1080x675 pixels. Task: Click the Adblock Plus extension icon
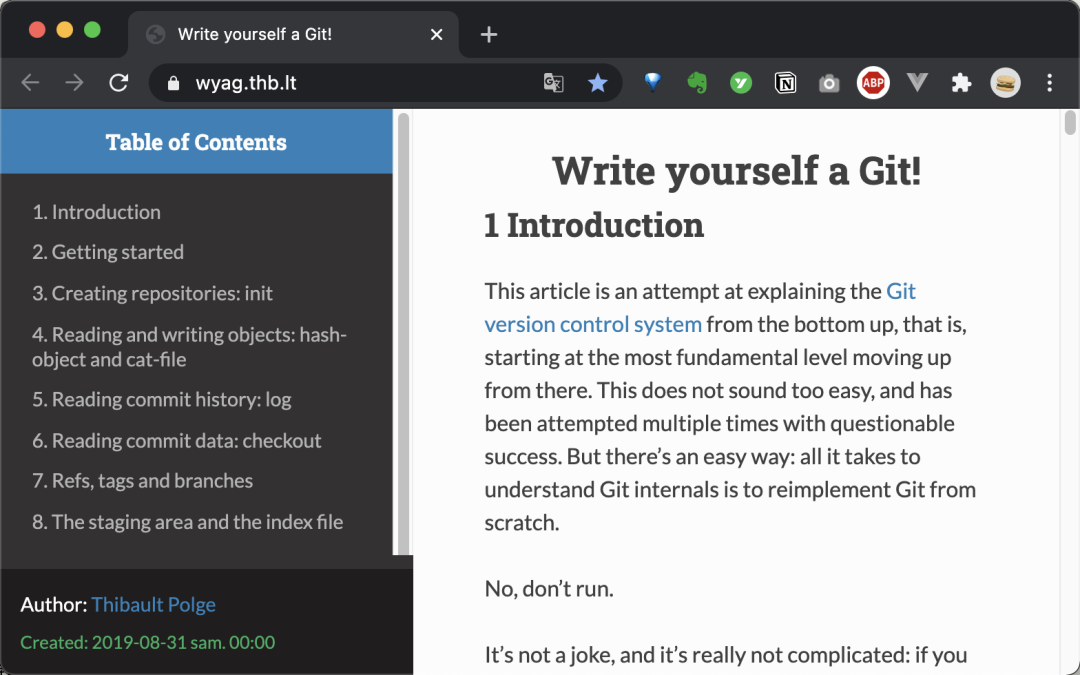pyautogui.click(x=873, y=83)
